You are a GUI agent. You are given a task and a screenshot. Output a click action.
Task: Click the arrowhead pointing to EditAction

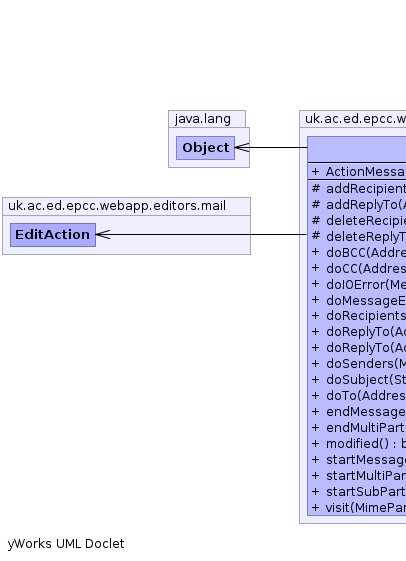tap(103, 235)
